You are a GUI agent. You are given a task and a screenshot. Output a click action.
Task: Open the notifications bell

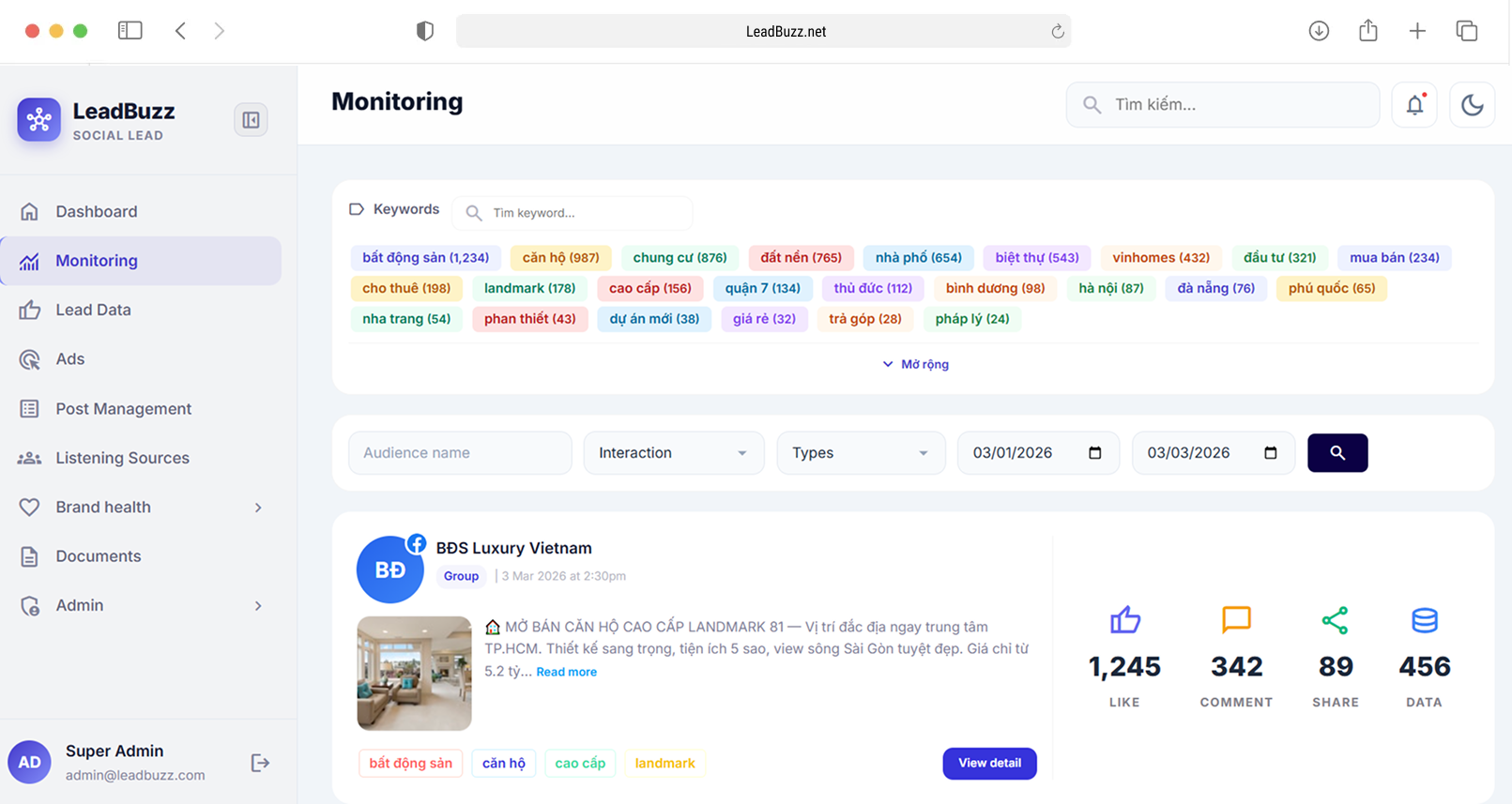click(x=1414, y=105)
